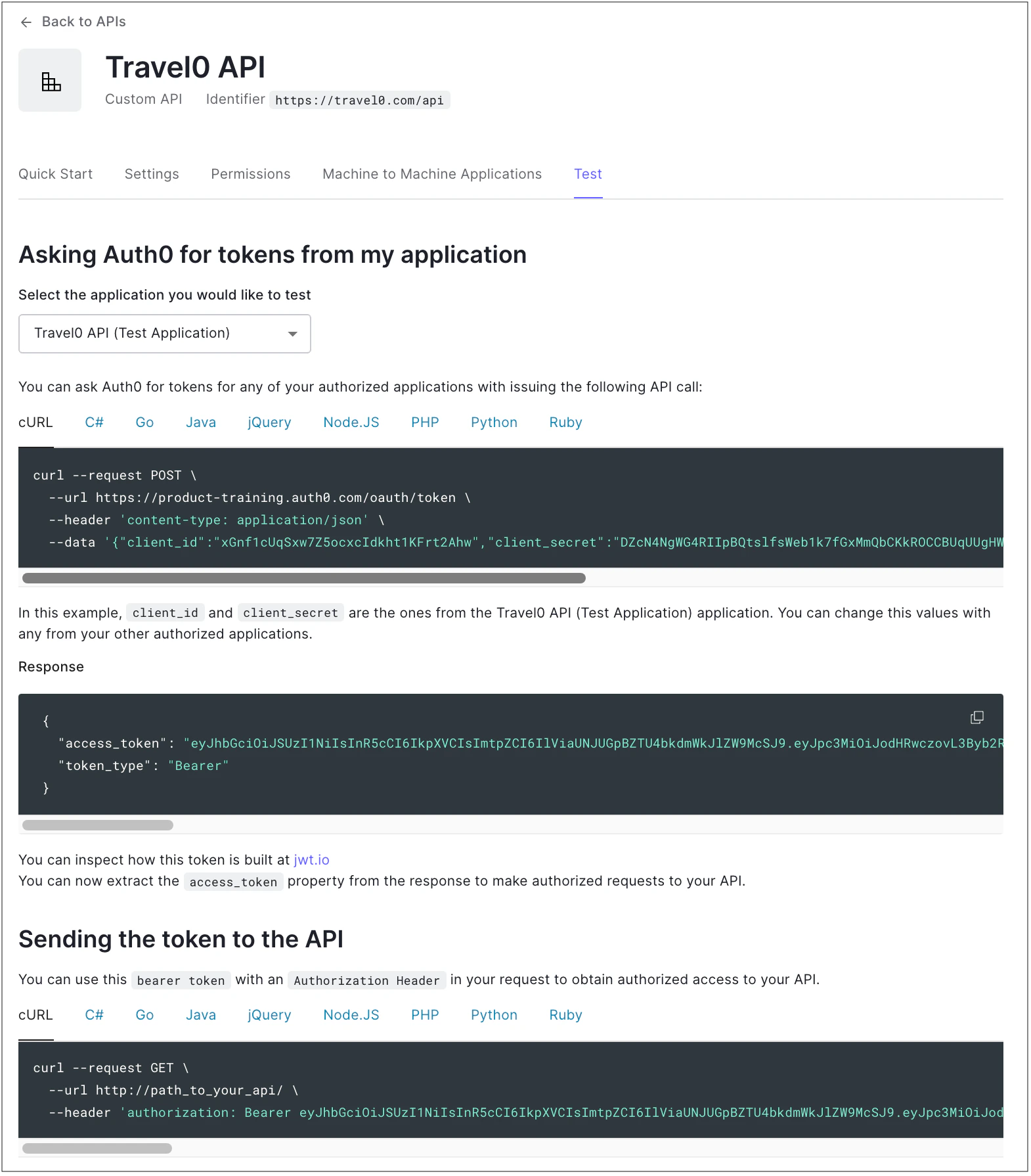
Task: Select the C# tab in the first example
Action: pos(94,422)
